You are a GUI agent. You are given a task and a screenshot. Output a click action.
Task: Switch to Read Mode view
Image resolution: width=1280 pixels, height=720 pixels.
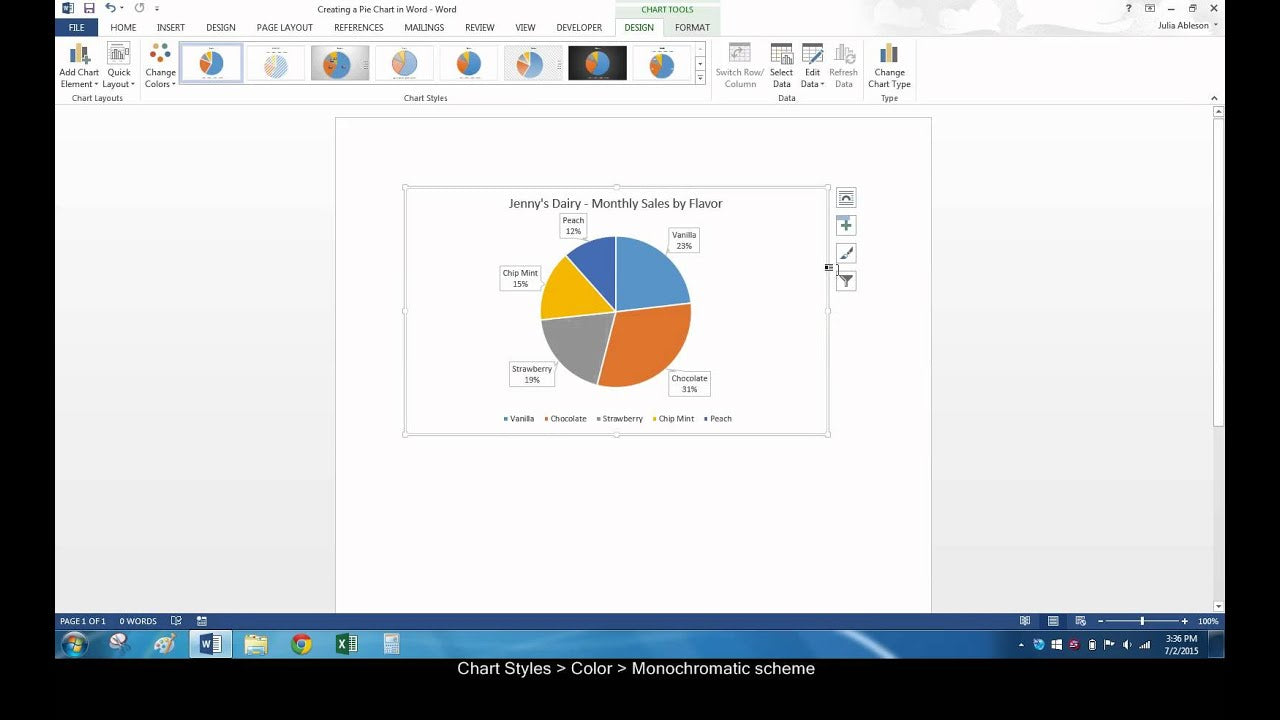coord(1025,621)
